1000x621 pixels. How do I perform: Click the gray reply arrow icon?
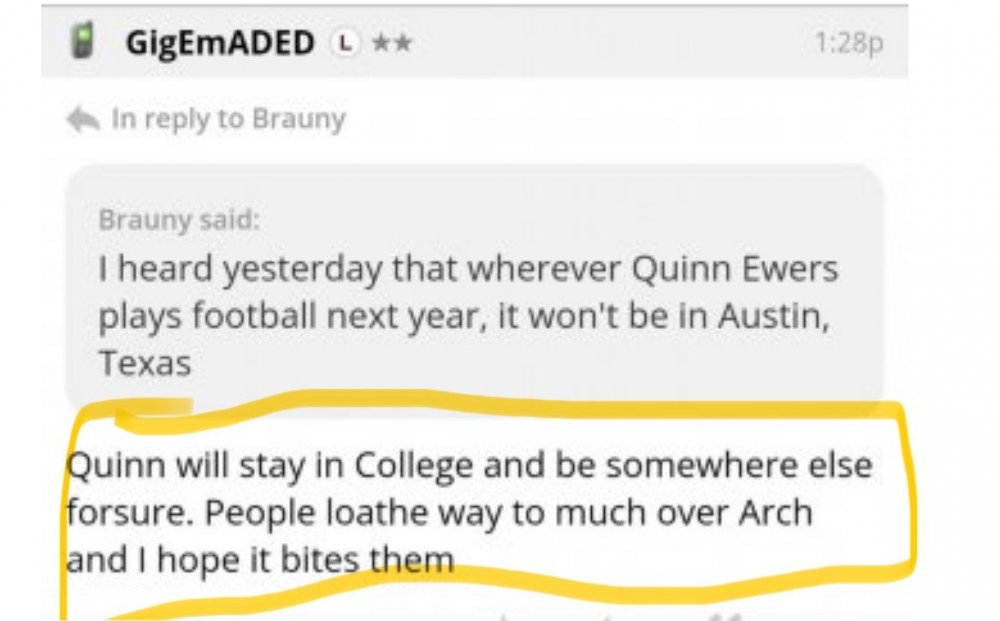tap(82, 120)
